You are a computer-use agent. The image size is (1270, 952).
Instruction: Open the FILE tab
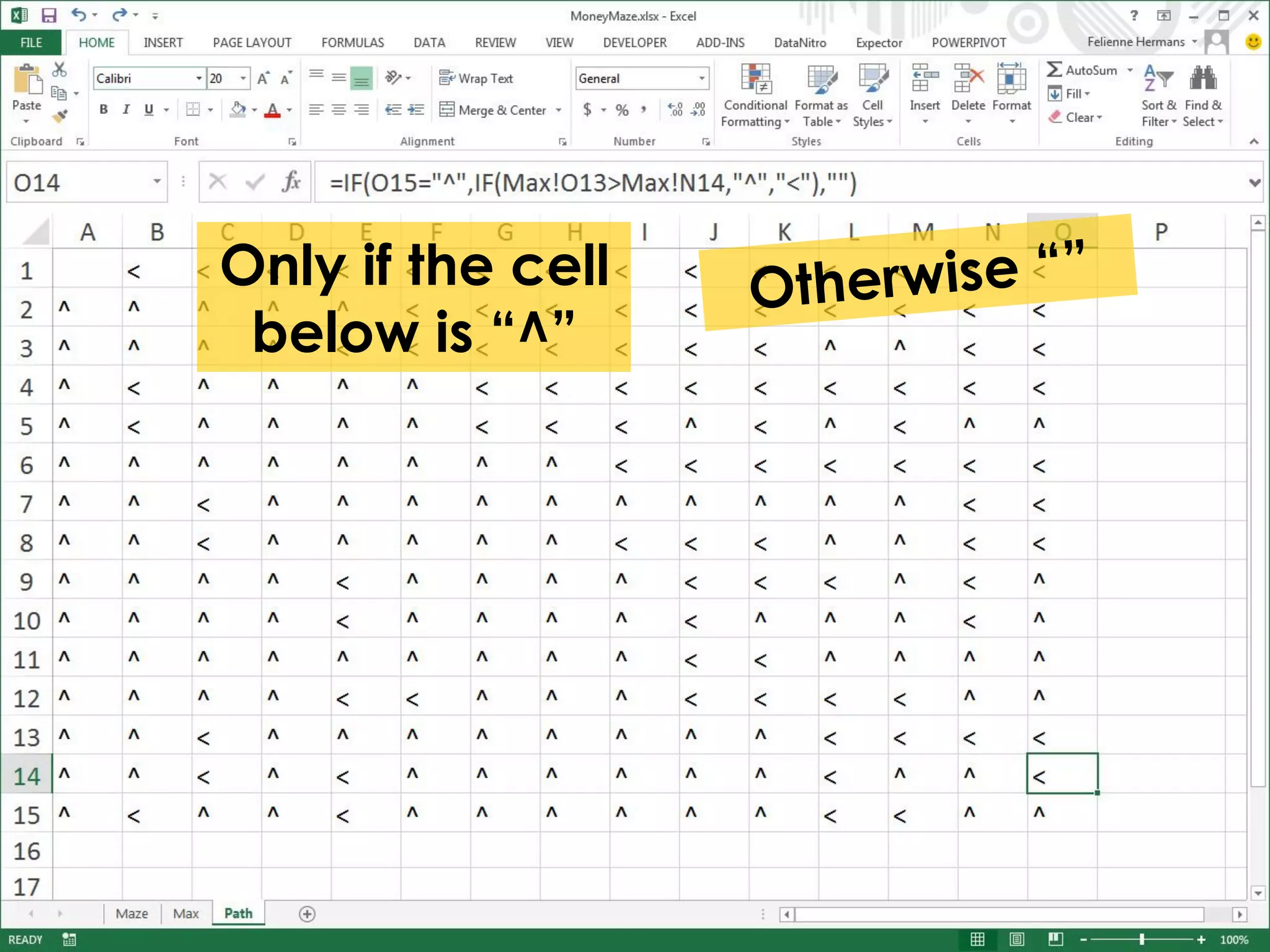click(31, 42)
